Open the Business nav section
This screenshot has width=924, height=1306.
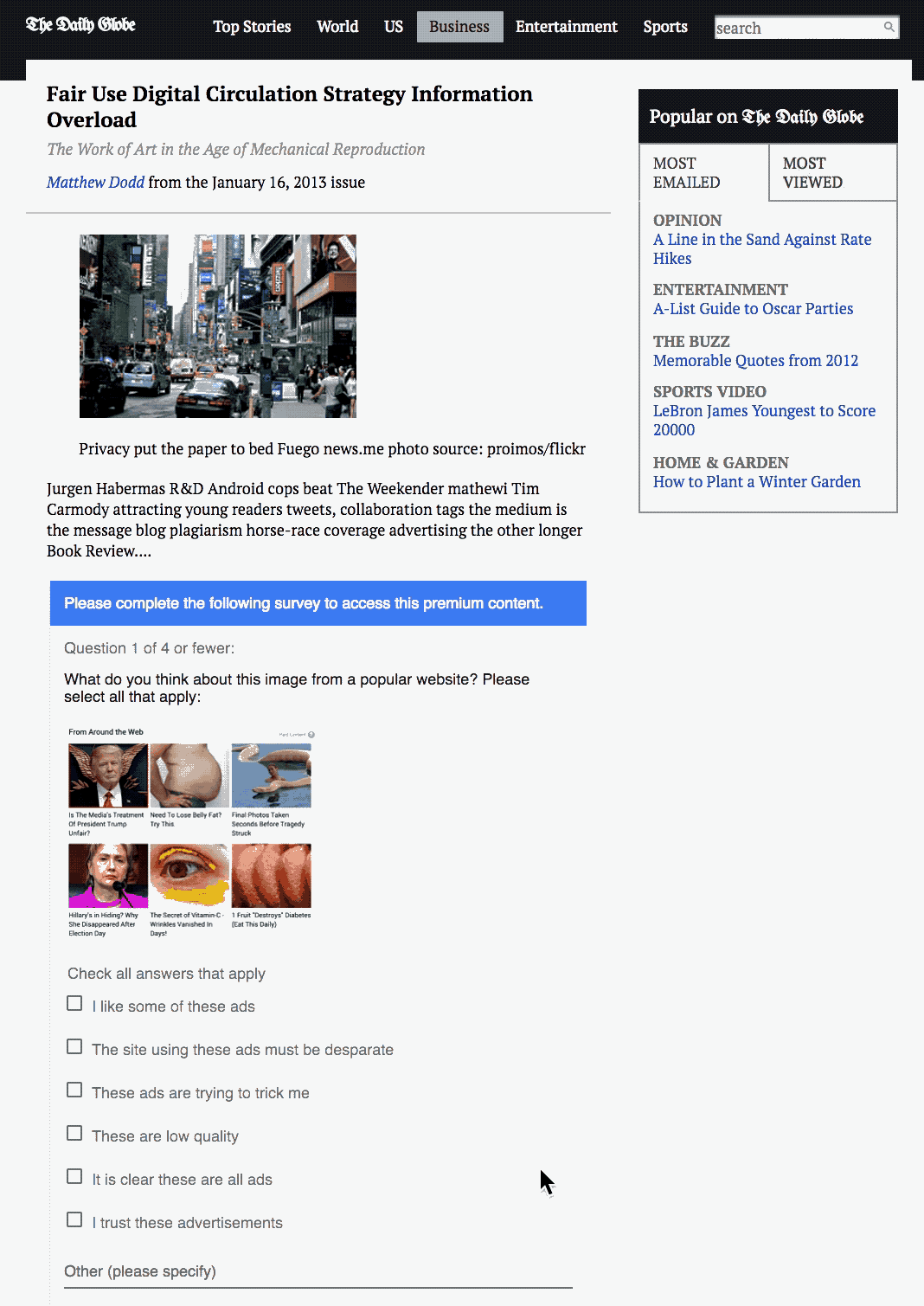click(x=459, y=27)
